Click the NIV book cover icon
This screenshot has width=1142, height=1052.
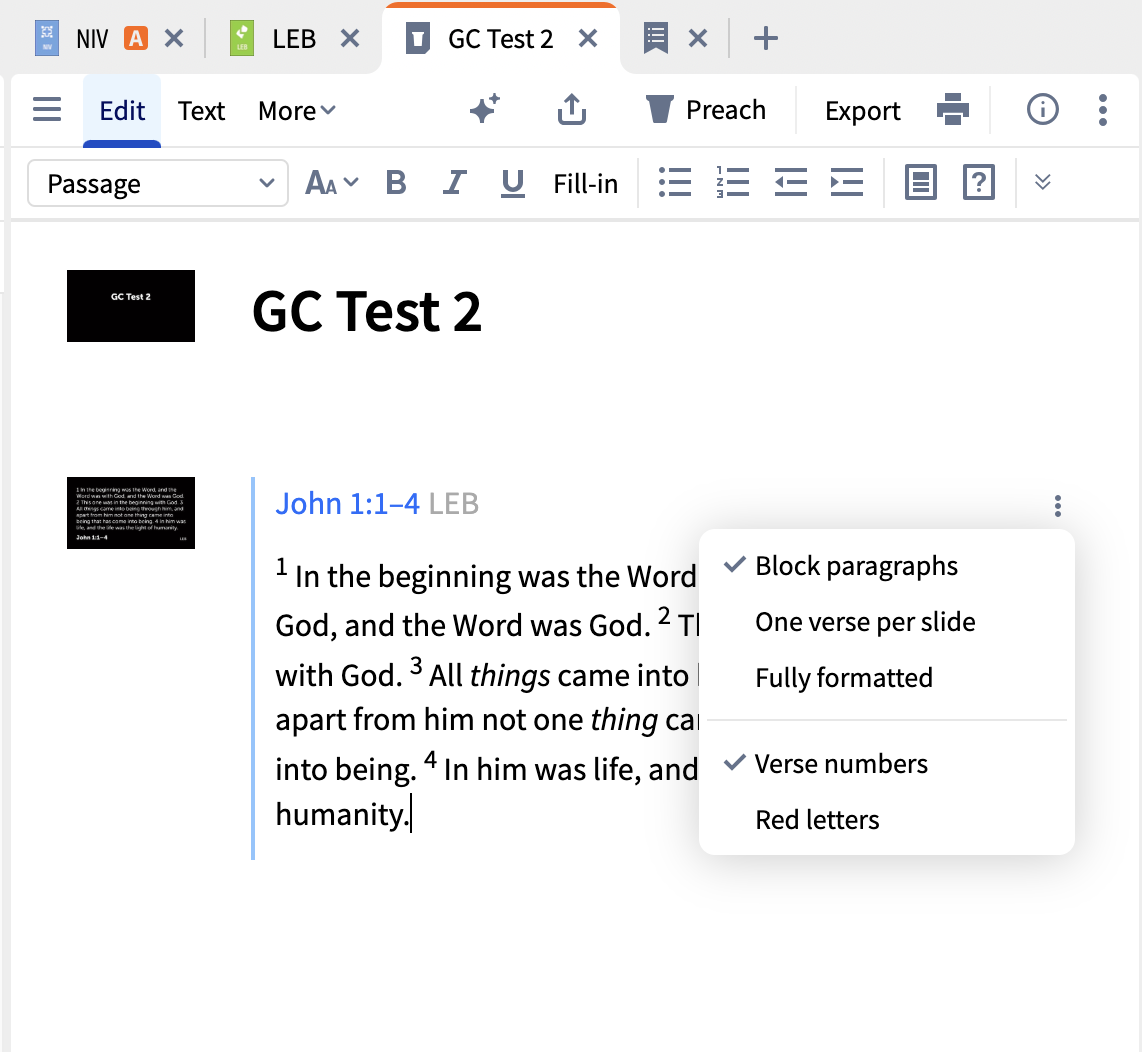coord(47,38)
